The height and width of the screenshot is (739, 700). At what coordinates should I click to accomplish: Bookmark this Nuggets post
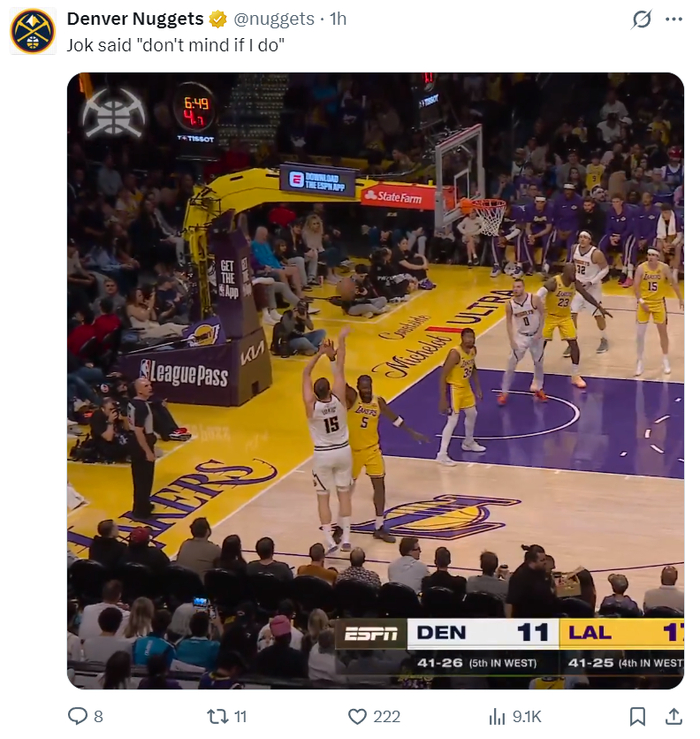pyautogui.click(x=638, y=716)
